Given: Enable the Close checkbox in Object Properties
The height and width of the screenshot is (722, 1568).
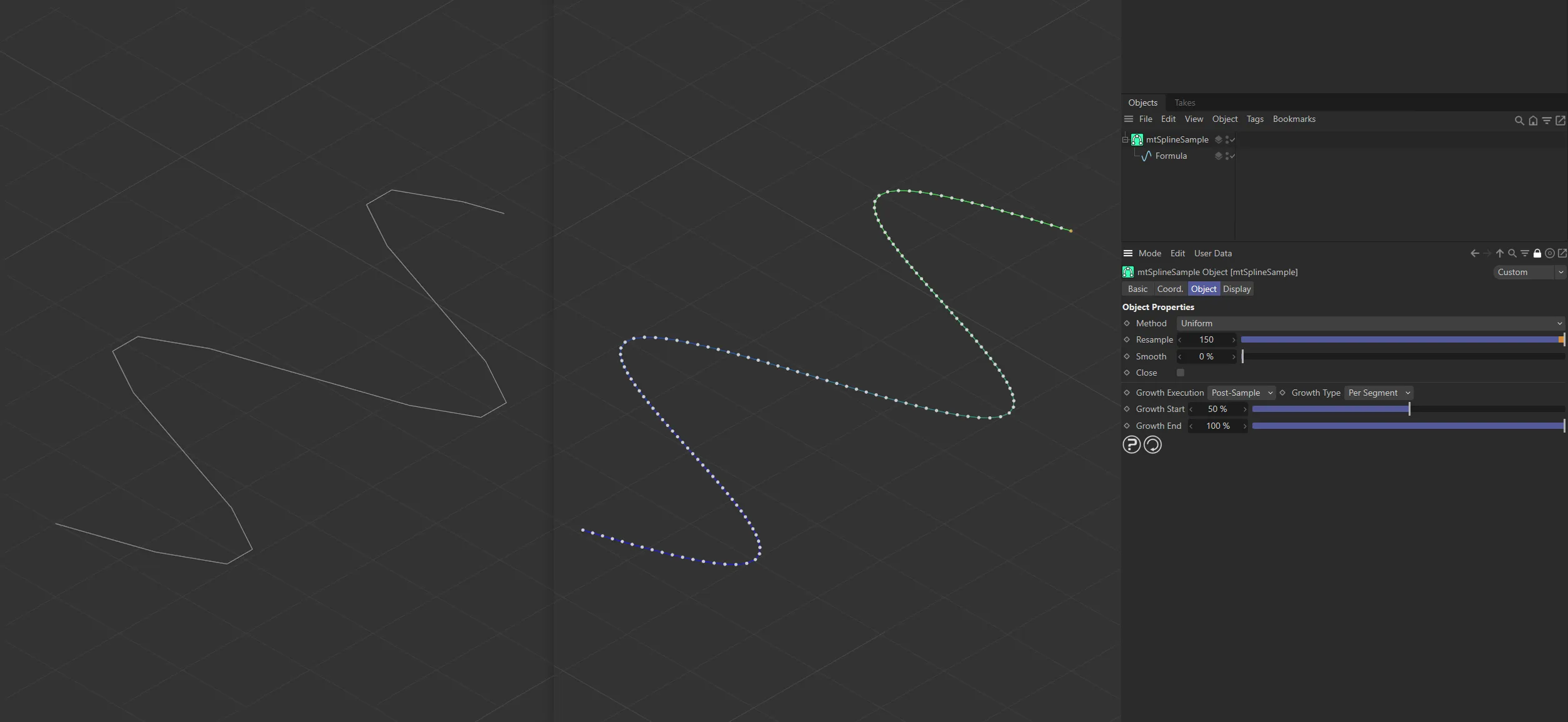Looking at the screenshot, I should 1180,373.
